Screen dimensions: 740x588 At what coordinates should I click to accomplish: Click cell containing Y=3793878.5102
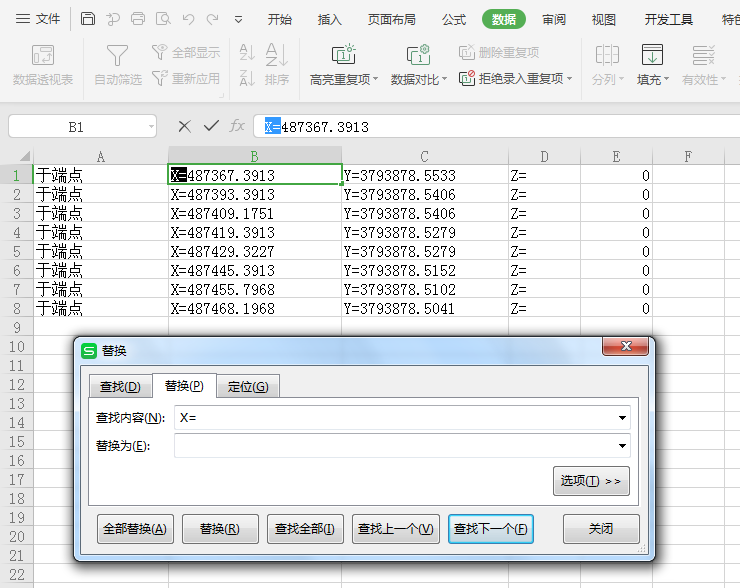tap(425, 289)
